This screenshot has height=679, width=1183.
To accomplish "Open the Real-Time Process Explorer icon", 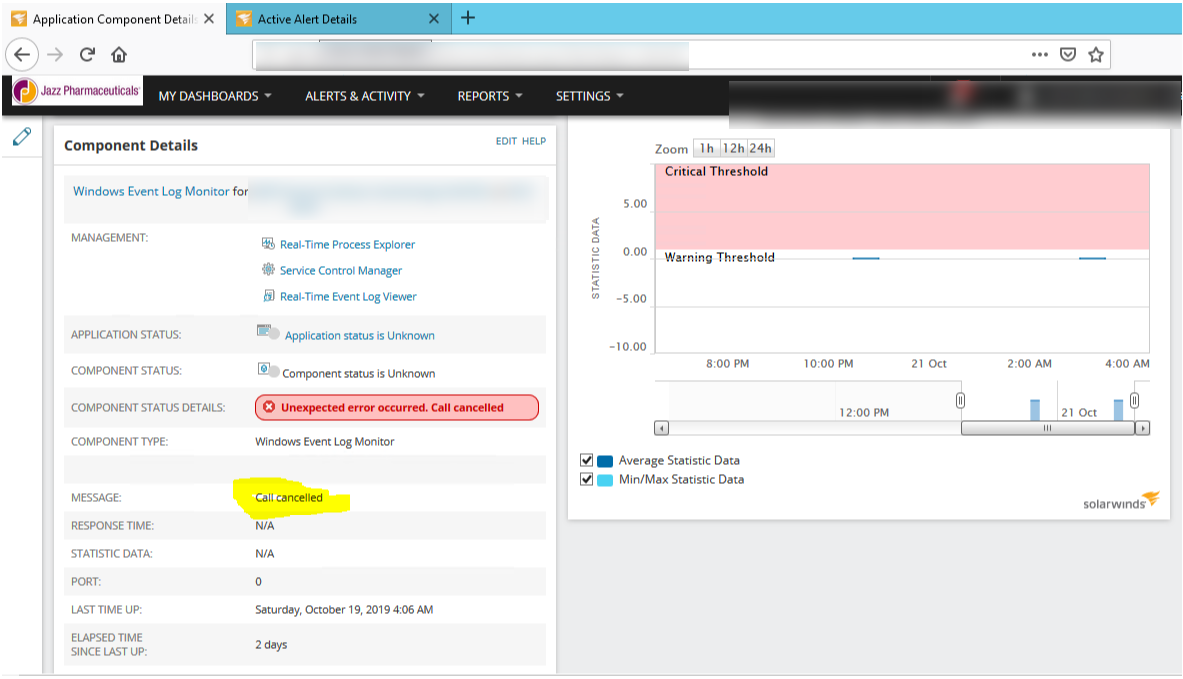I will click(x=267, y=244).
